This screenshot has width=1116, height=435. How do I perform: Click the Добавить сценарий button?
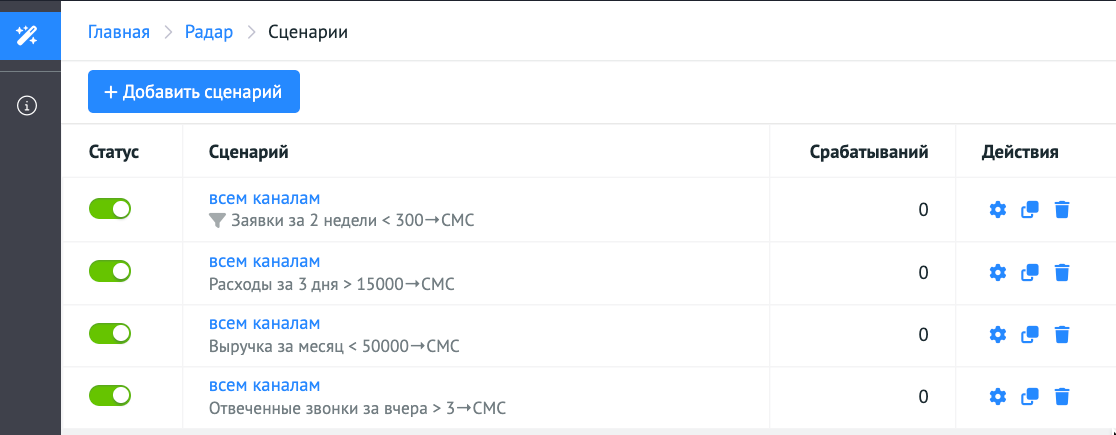[x=194, y=92]
